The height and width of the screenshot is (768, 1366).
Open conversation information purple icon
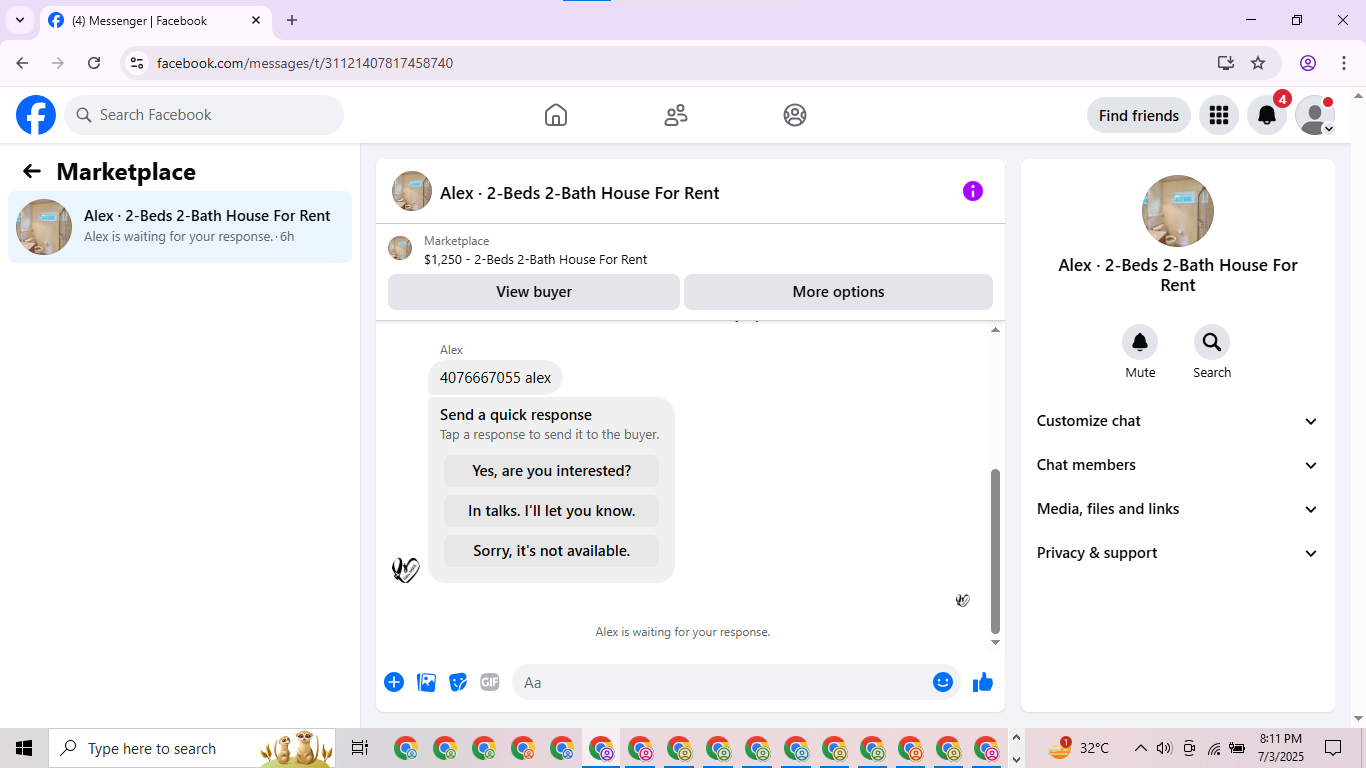click(x=973, y=191)
